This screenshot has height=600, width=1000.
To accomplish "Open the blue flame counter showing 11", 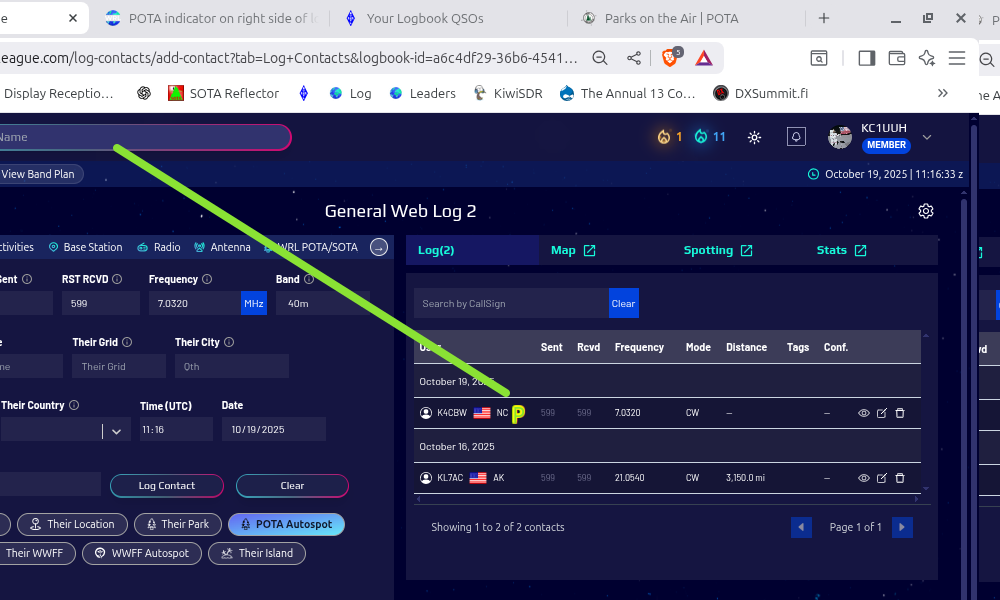I will click(x=710, y=136).
